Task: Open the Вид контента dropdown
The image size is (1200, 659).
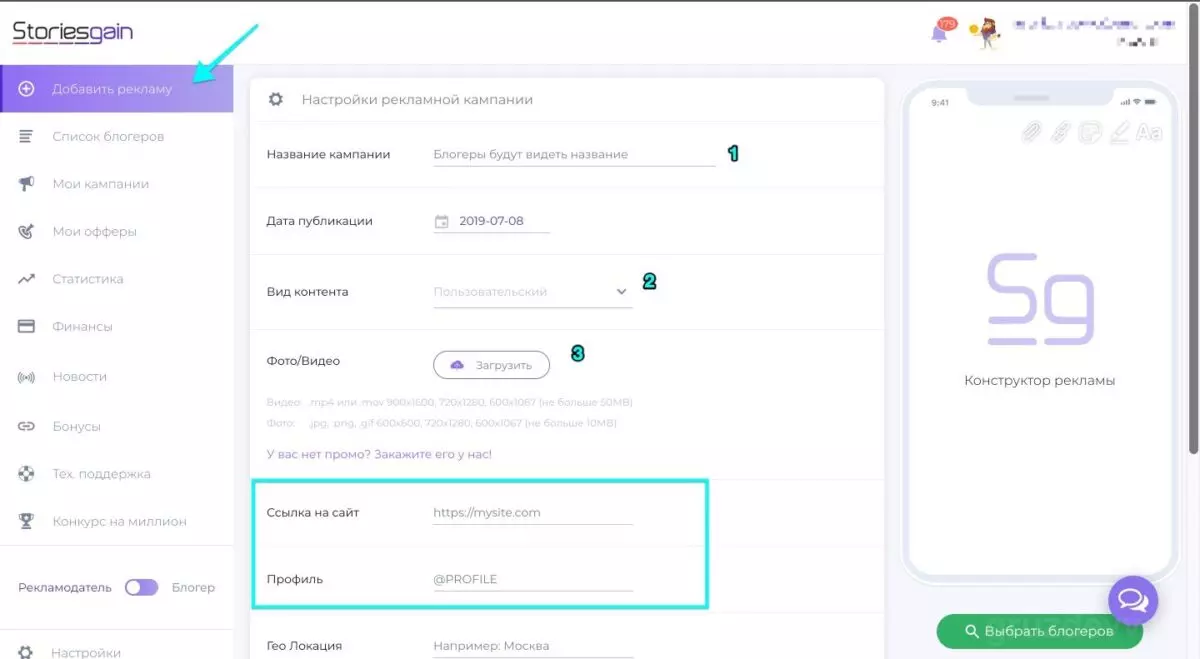Action: [x=533, y=292]
